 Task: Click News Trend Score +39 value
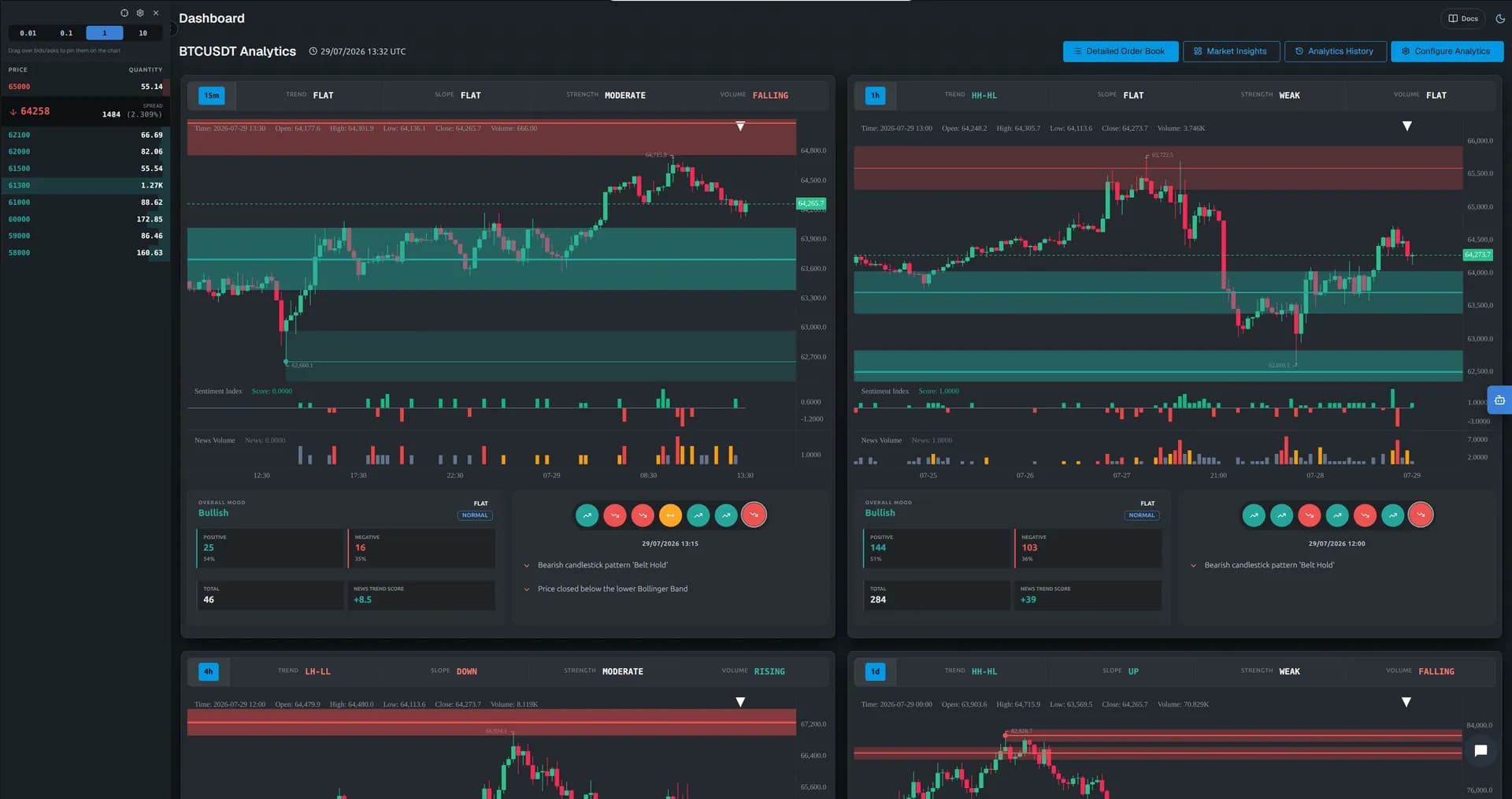pyautogui.click(x=1028, y=600)
